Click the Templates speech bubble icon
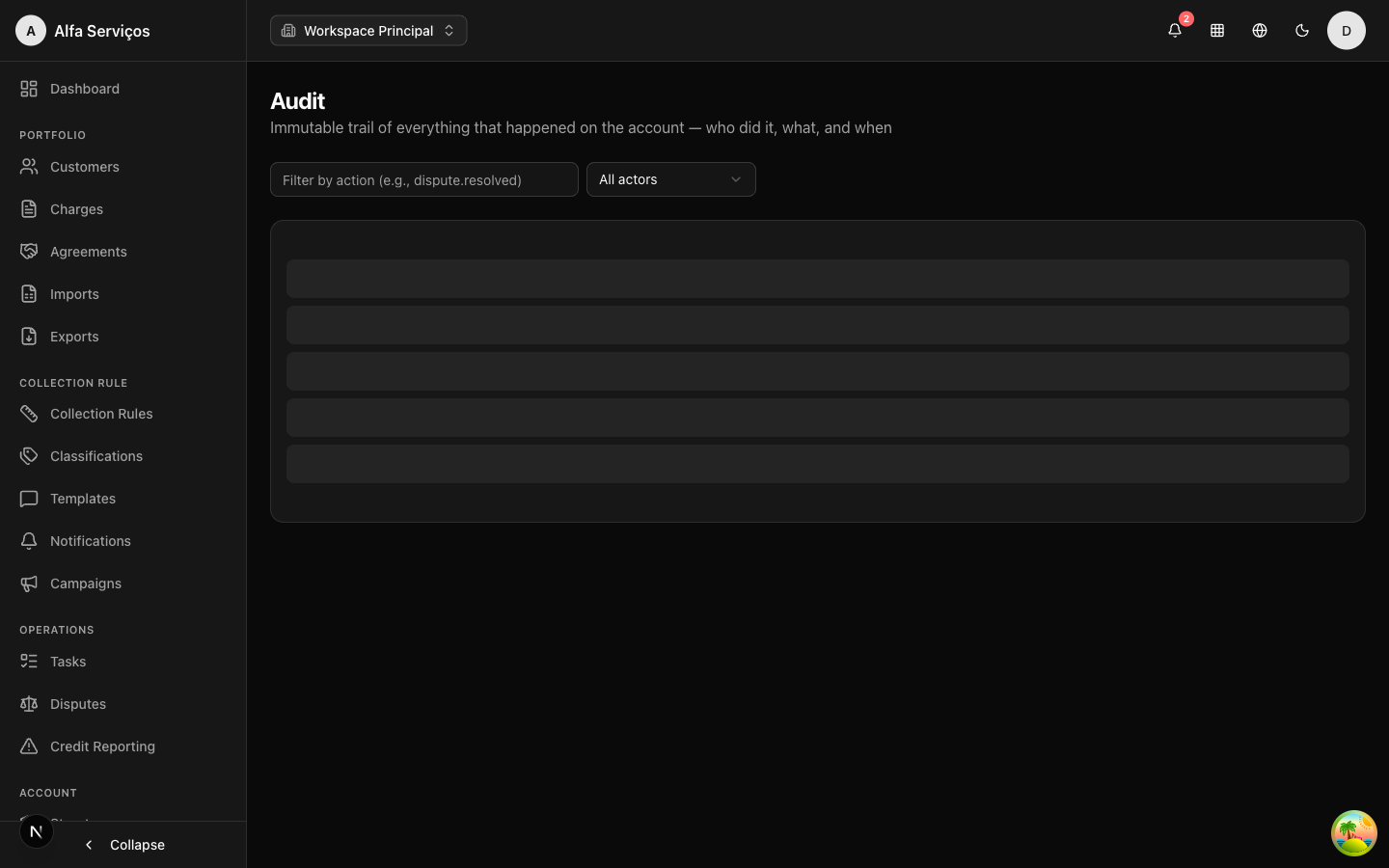The height and width of the screenshot is (868, 1389). click(29, 499)
